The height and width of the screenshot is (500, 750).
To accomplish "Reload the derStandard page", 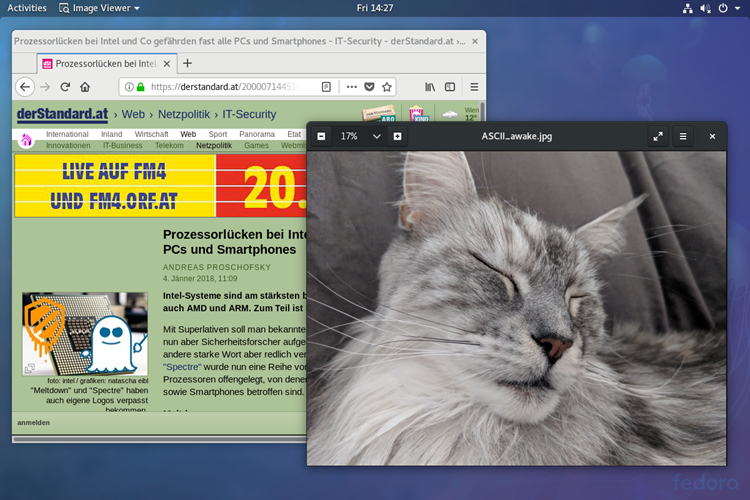I will point(65,87).
